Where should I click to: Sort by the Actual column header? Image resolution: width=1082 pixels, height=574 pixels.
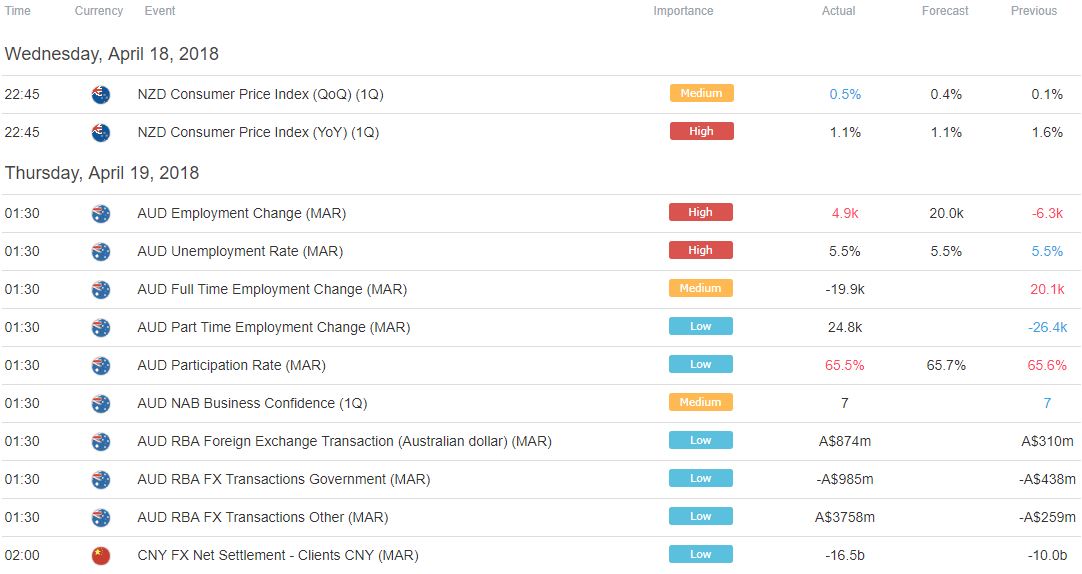pyautogui.click(x=838, y=11)
